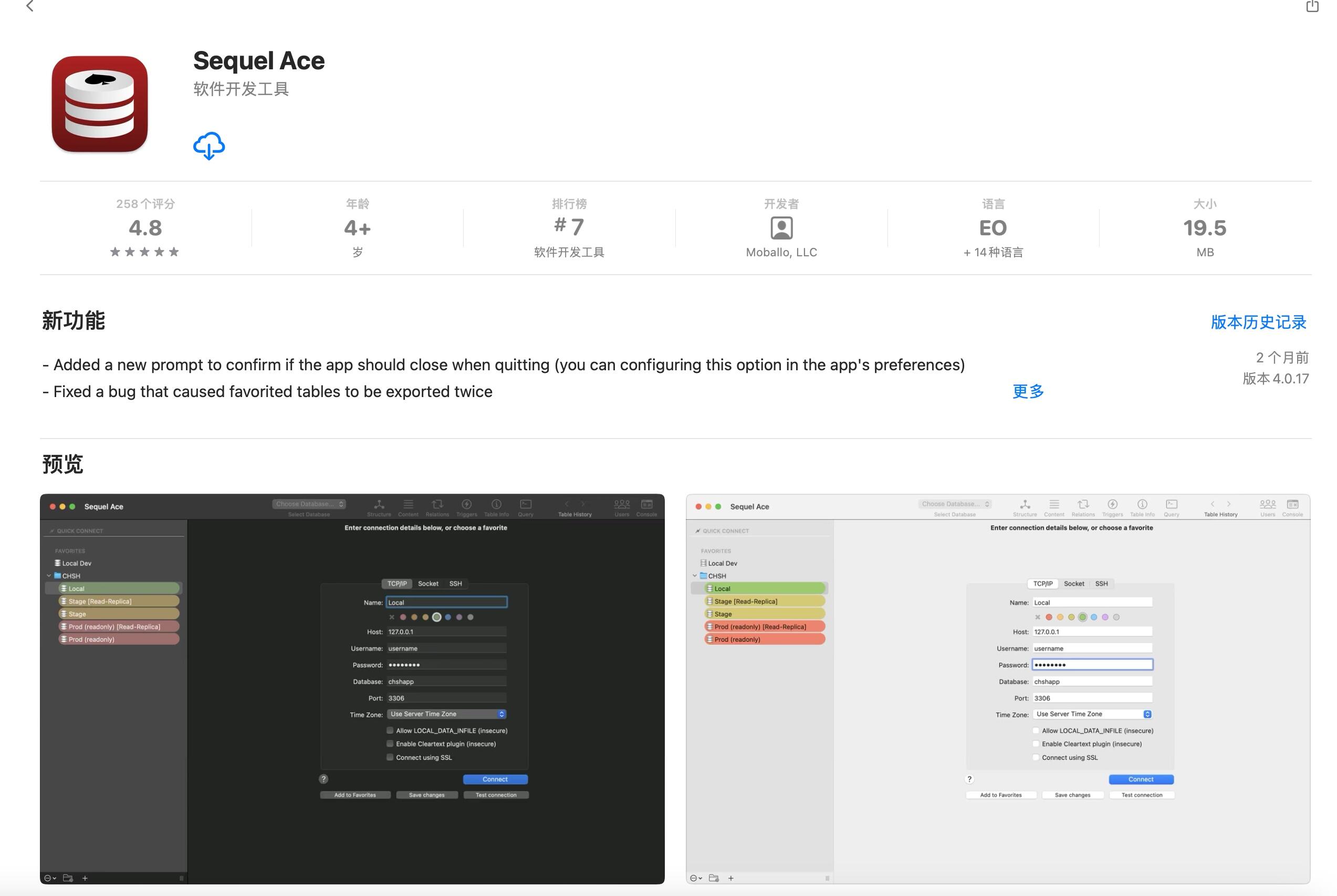Viewport: 1337px width, 896px height.
Task: Pick red color dot in light preview
Action: tap(1049, 617)
